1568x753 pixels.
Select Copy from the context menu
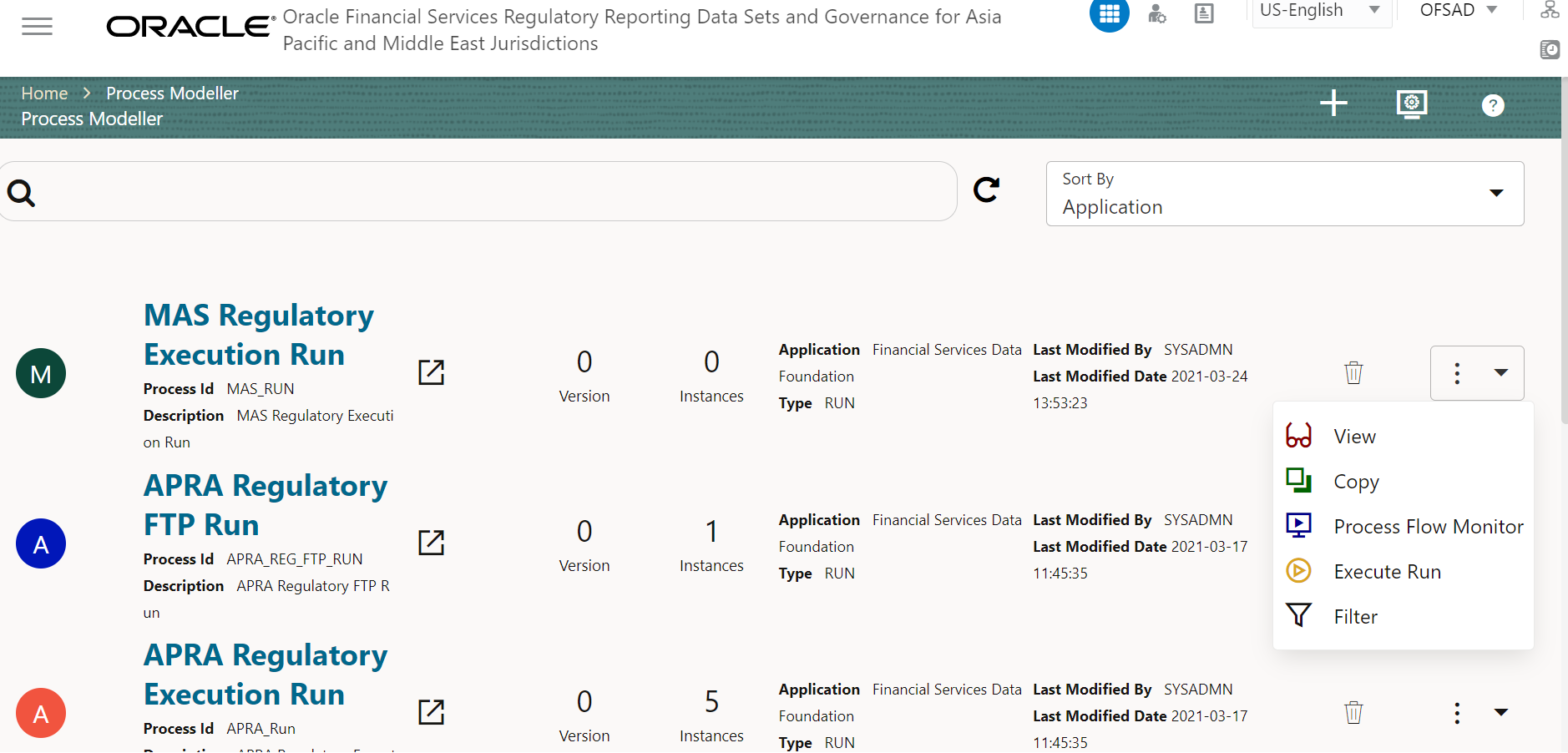(x=1354, y=481)
